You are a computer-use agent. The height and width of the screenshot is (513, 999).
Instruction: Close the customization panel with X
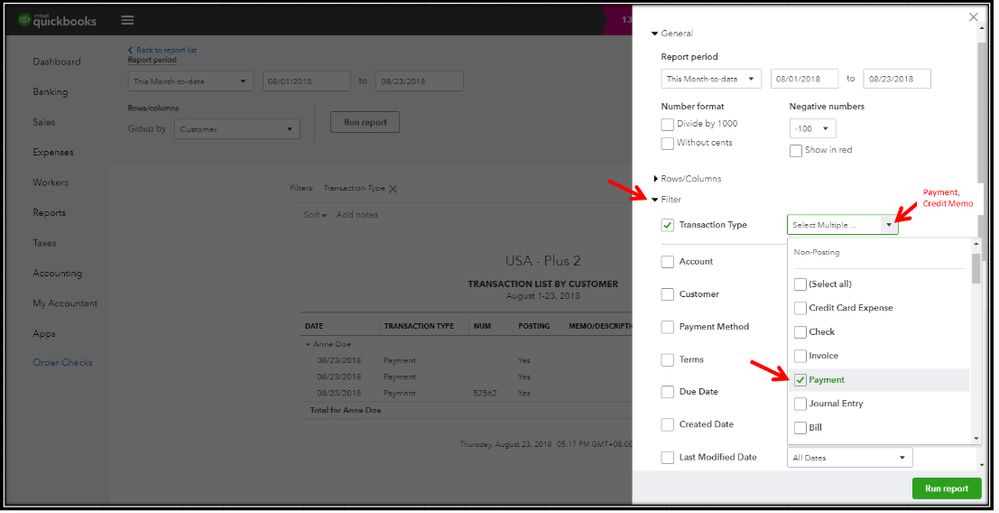973,17
